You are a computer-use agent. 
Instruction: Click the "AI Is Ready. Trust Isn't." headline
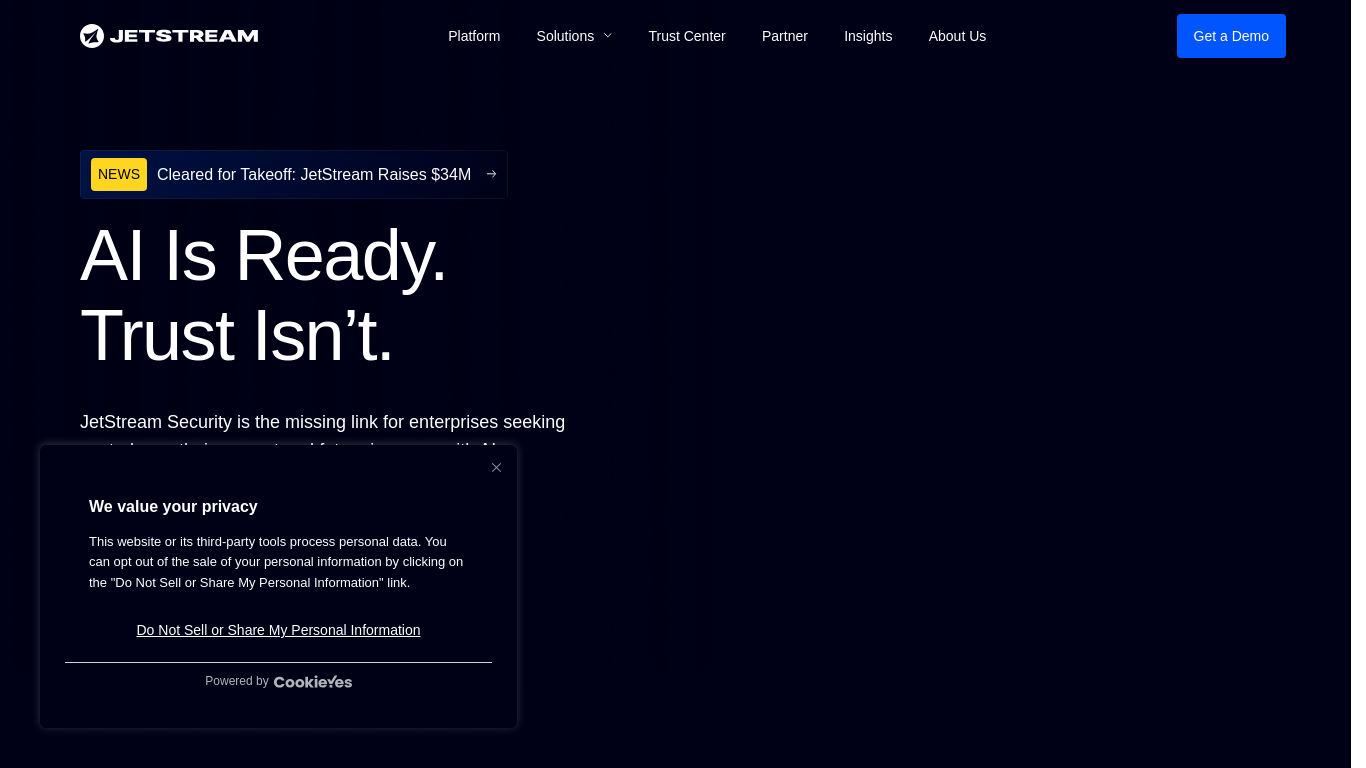tap(264, 295)
